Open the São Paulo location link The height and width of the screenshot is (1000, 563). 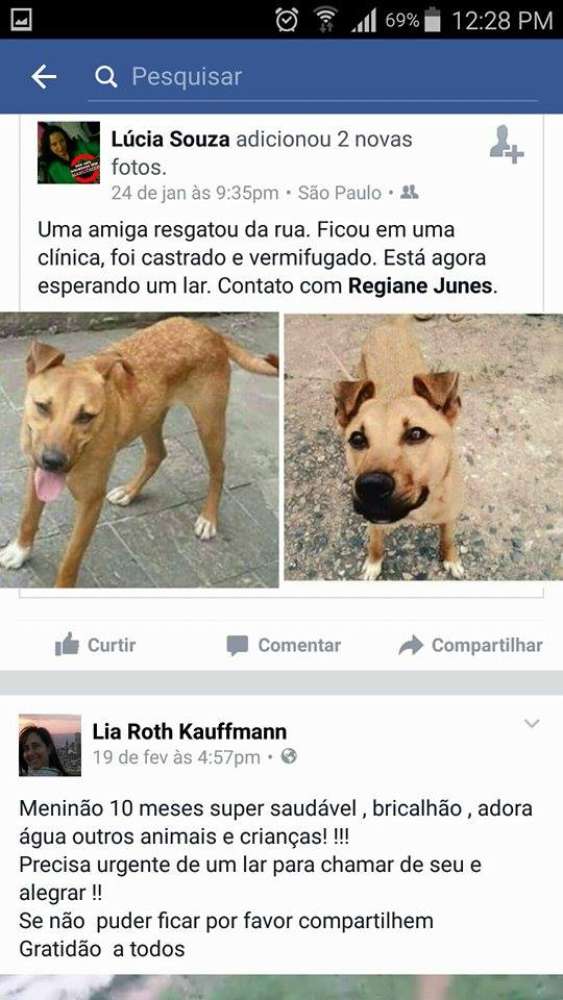click(x=340, y=193)
